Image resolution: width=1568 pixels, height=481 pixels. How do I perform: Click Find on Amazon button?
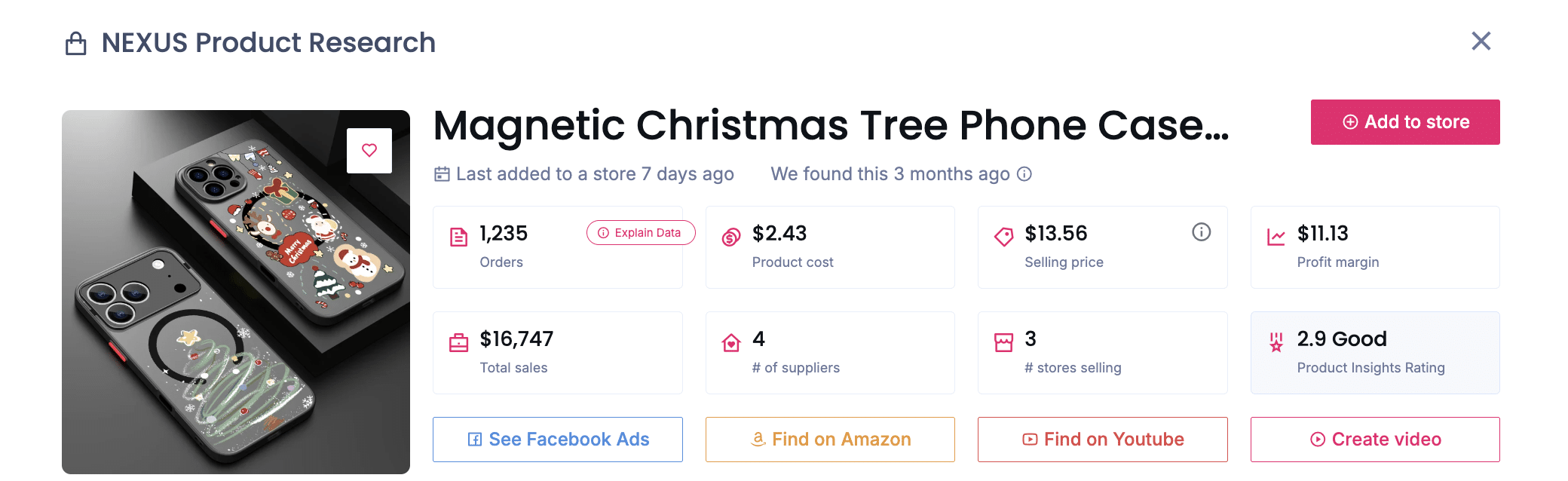830,440
